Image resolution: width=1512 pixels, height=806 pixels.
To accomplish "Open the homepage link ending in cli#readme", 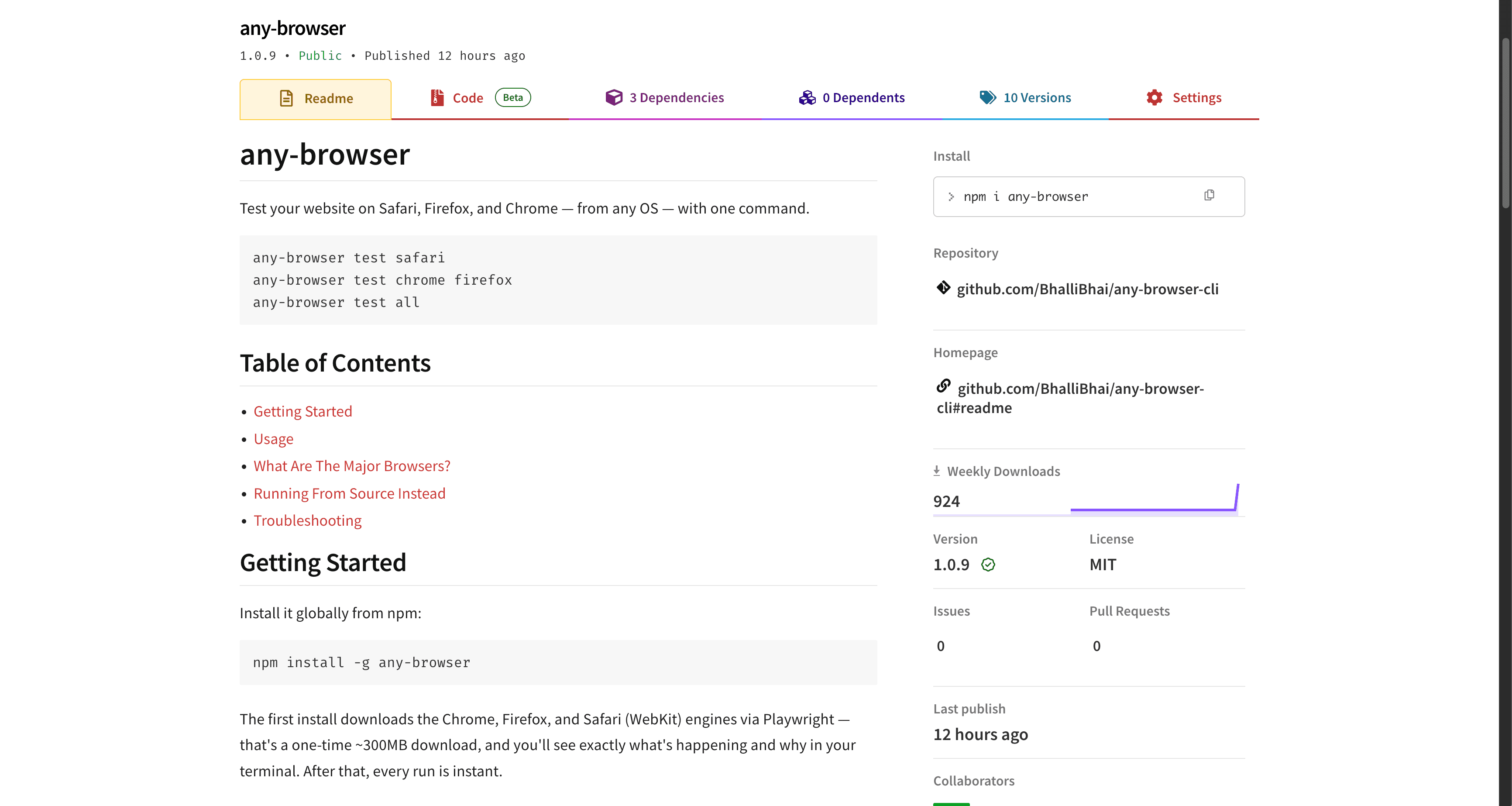I will (x=1070, y=398).
